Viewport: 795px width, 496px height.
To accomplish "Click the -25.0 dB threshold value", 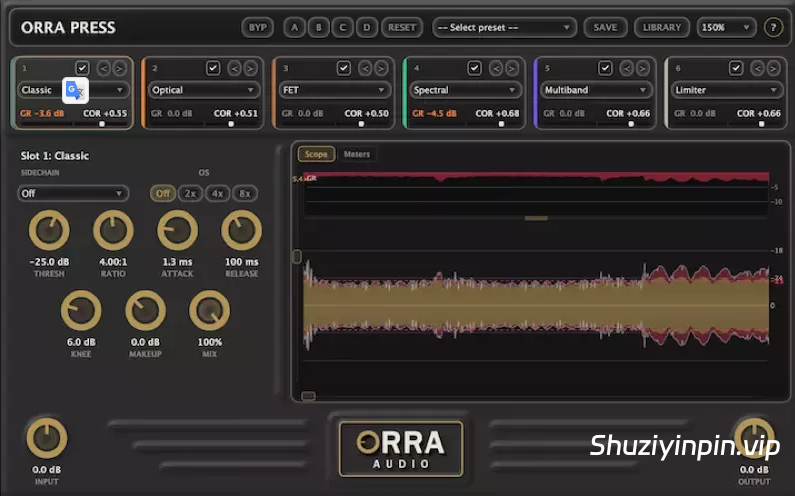I will pyautogui.click(x=49, y=262).
